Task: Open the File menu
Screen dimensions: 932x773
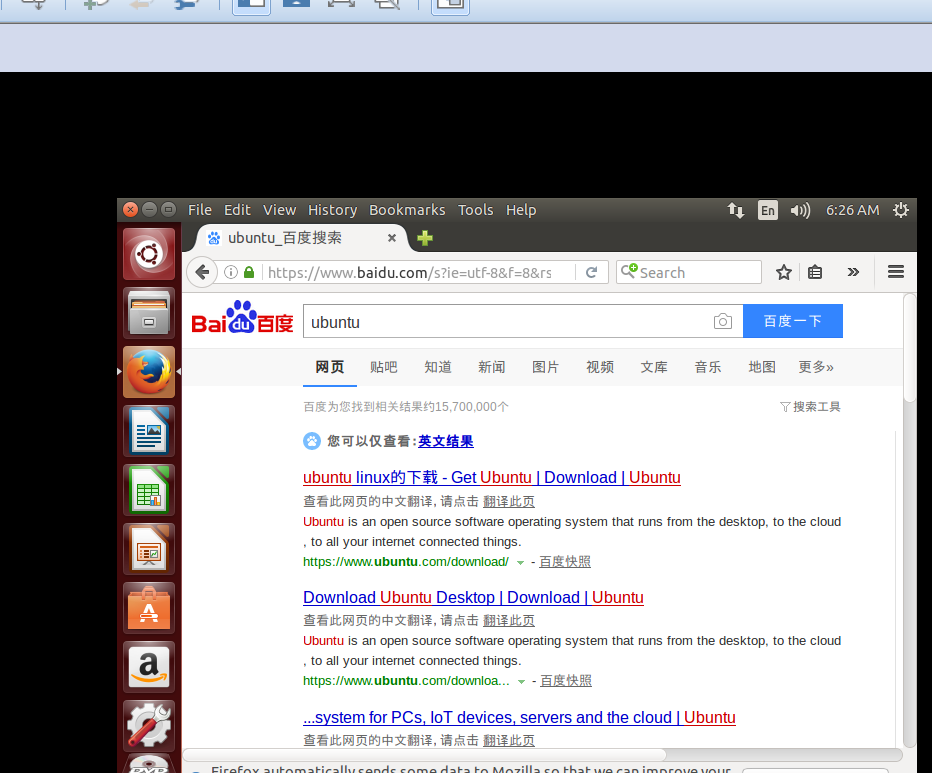Action: pos(200,210)
